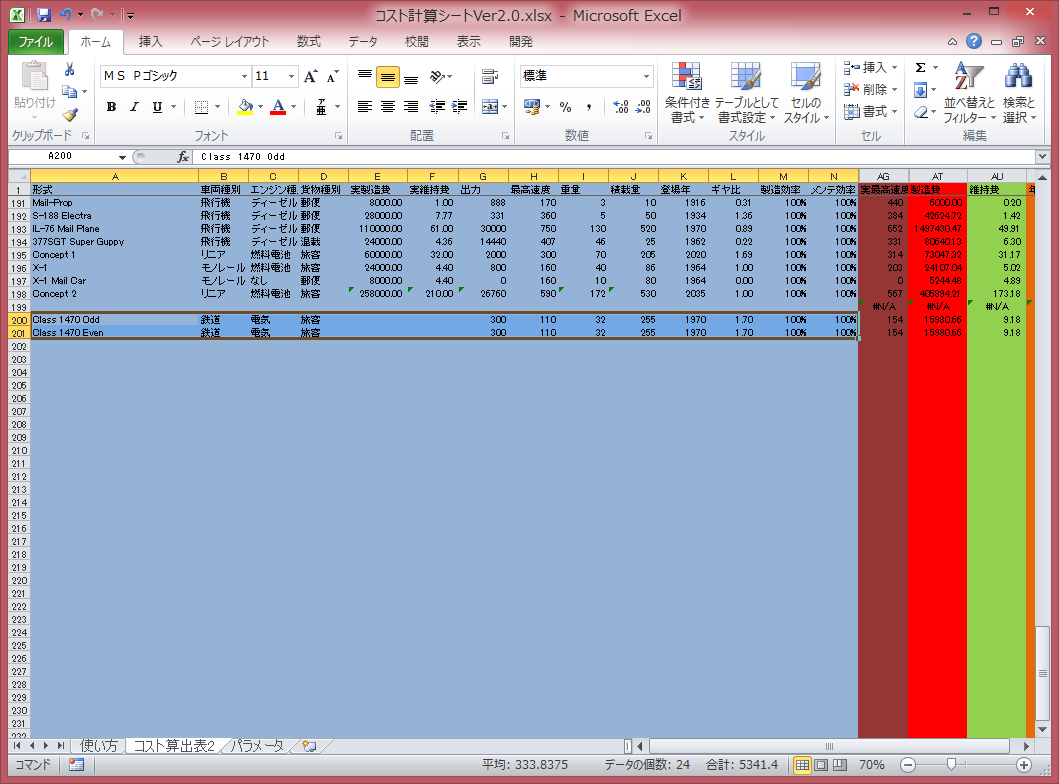Viewport: 1059px width, 784px height.
Task: Increase decimal places
Action: tap(620, 107)
